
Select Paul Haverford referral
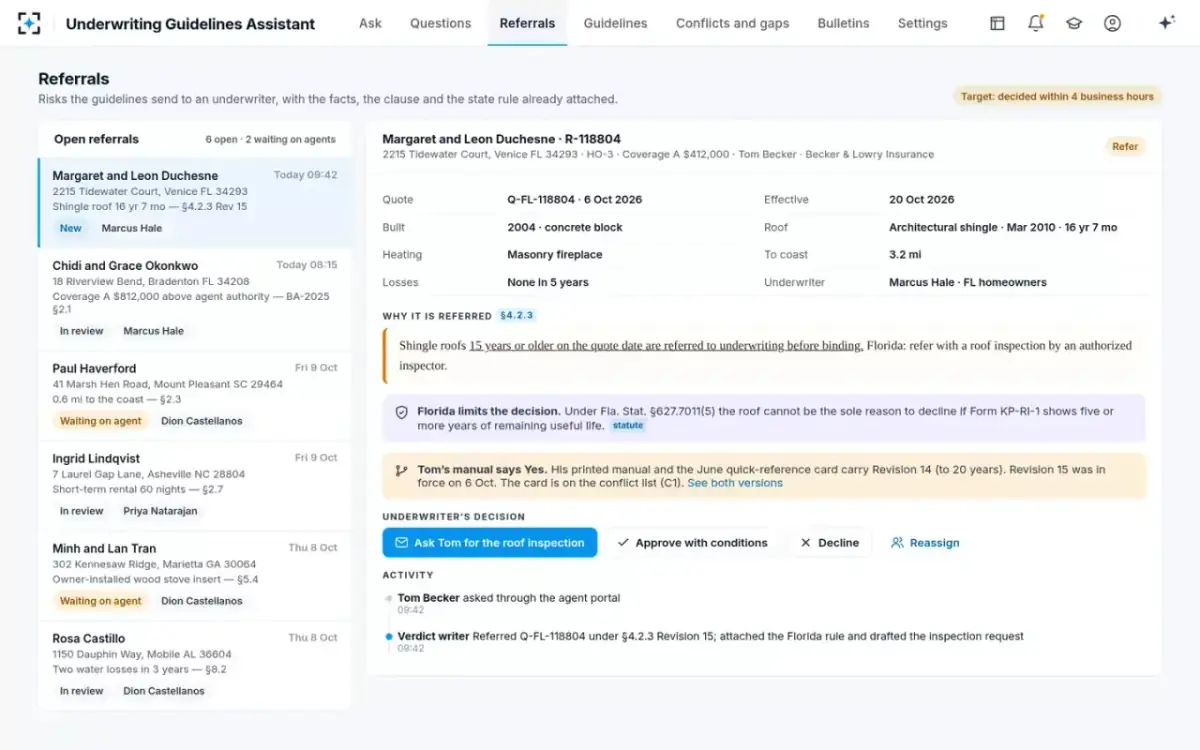point(195,395)
